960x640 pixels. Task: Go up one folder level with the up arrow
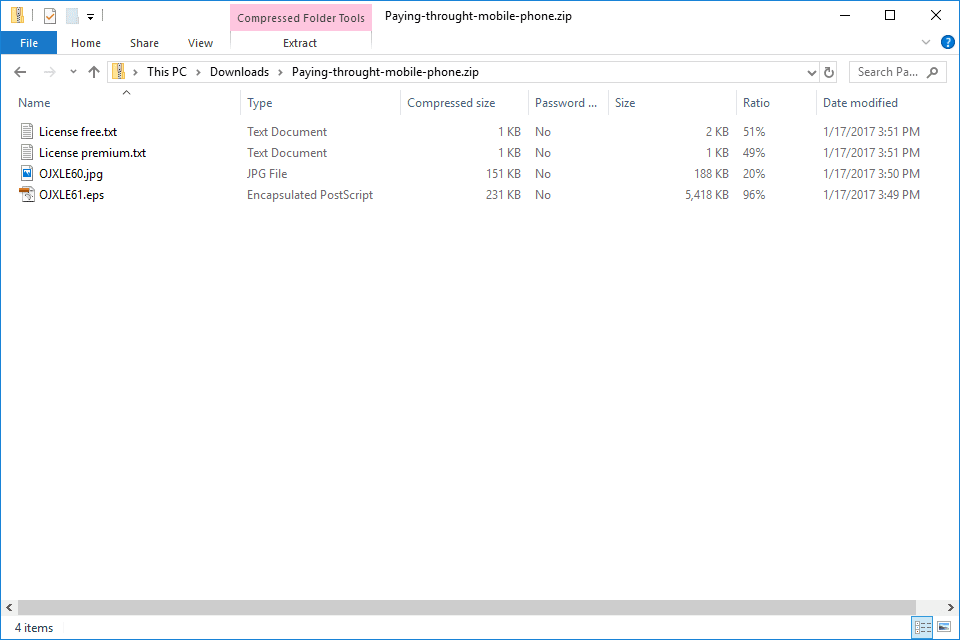[94, 72]
